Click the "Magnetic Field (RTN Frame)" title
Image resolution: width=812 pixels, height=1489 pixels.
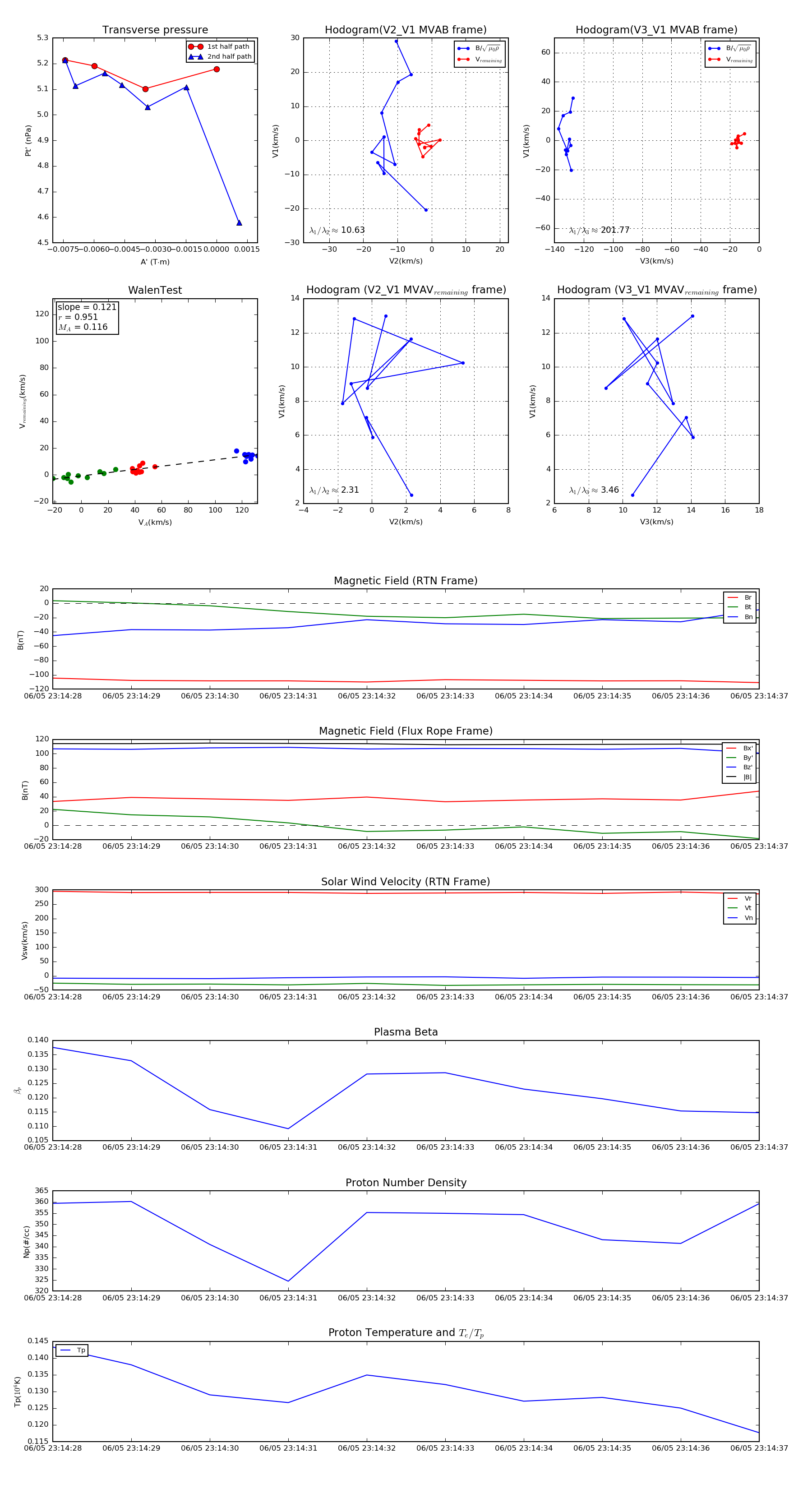coord(406,581)
